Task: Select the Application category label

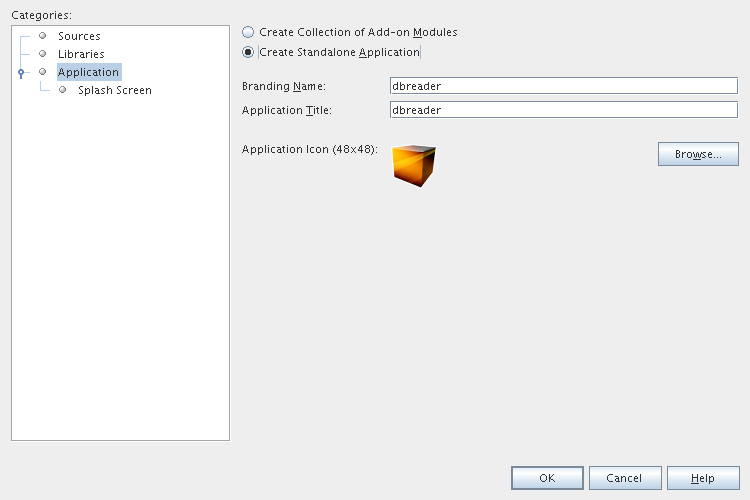Action: click(88, 72)
